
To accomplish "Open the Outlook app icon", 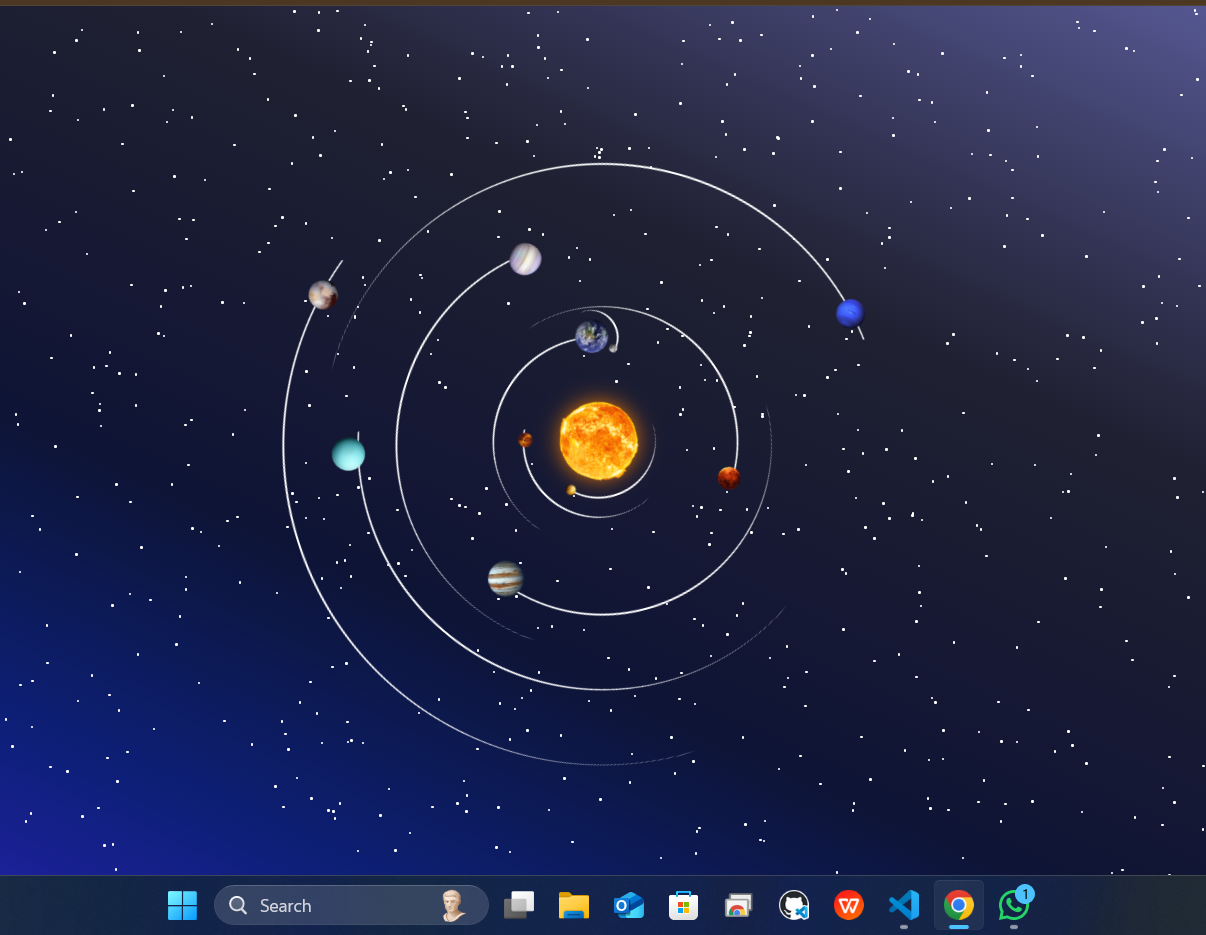I will coord(628,905).
